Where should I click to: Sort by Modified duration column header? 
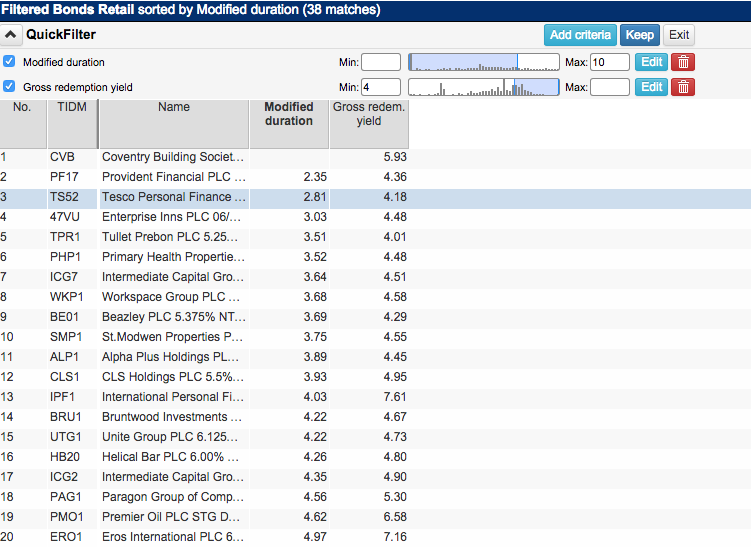289,124
